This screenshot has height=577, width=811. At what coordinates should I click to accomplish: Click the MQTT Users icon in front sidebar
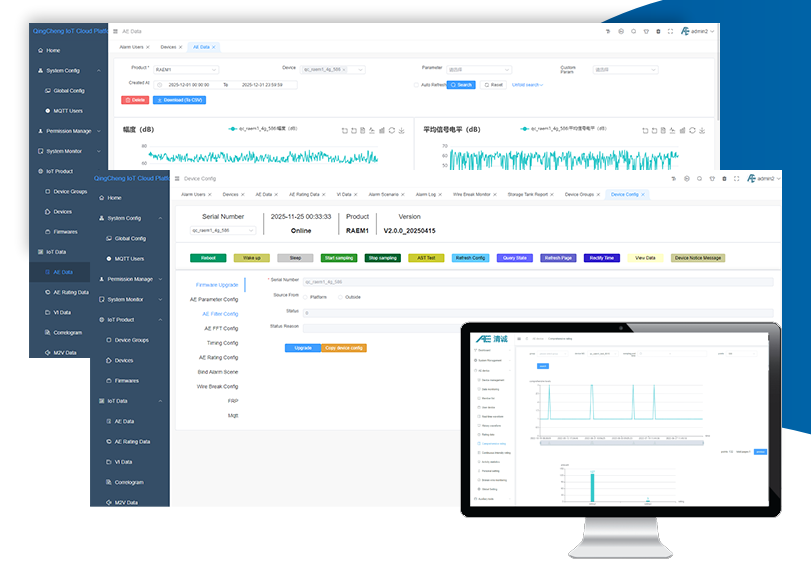pos(108,259)
